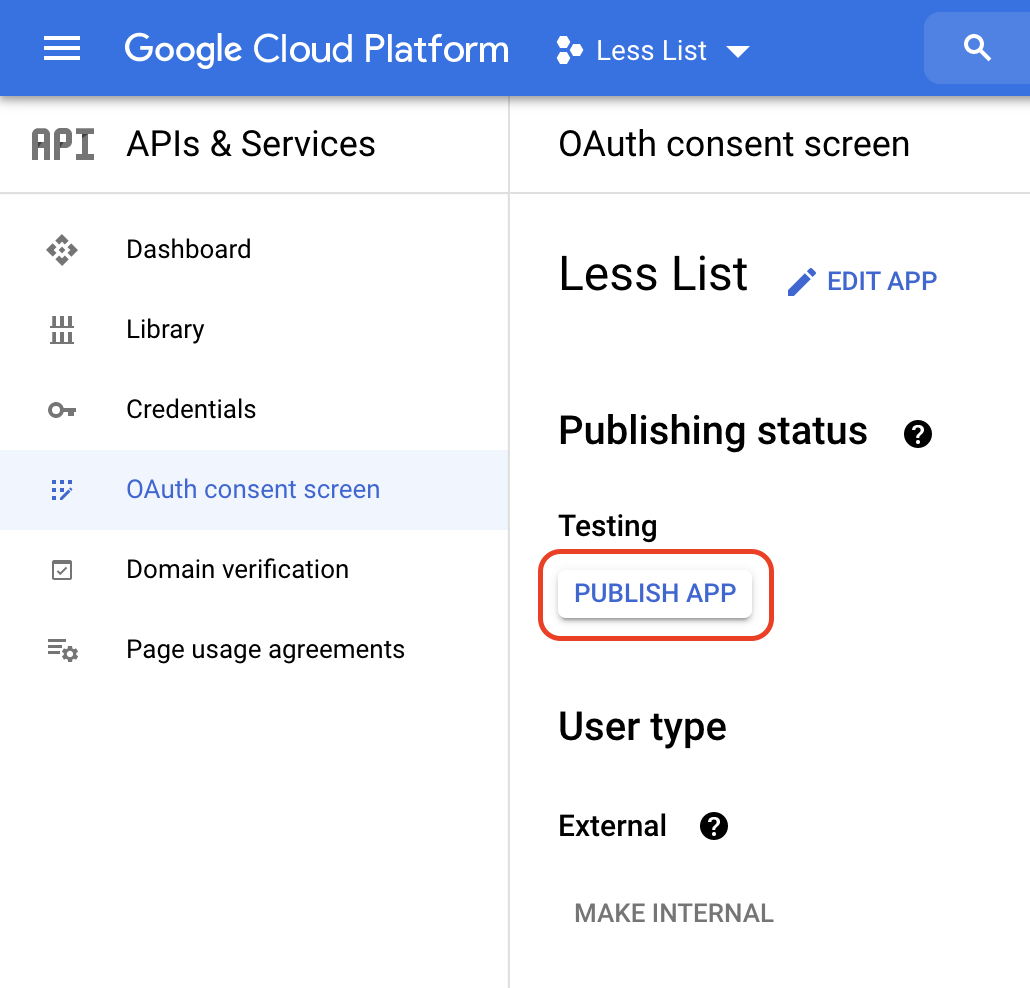Click the Google Cloud Platform title
The image size is (1030, 988).
click(316, 49)
